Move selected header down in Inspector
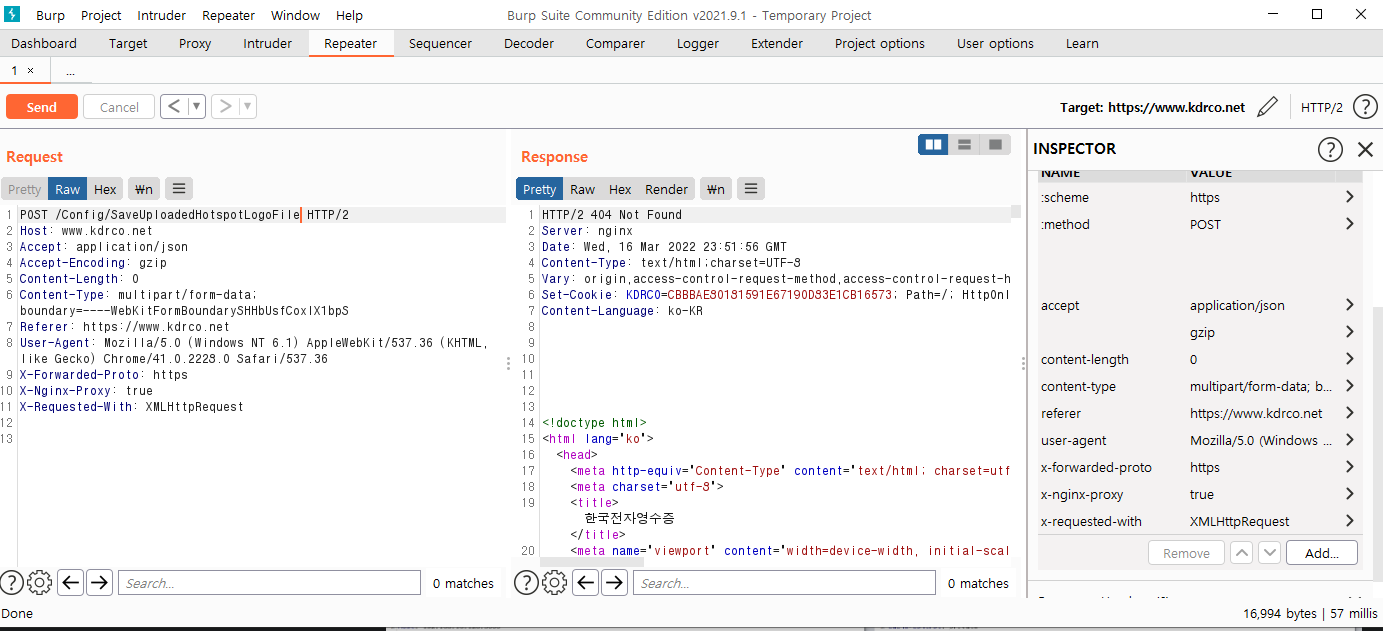Image resolution: width=1383 pixels, height=631 pixels. (1269, 552)
